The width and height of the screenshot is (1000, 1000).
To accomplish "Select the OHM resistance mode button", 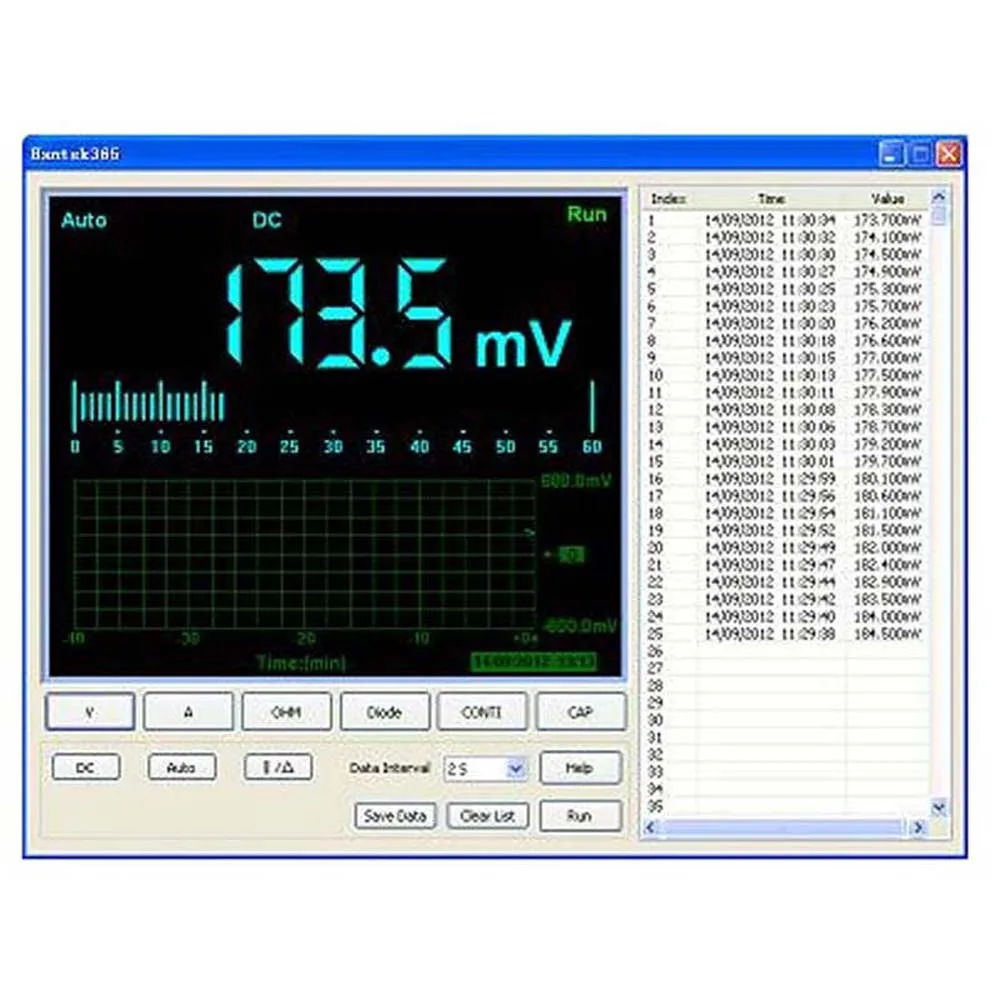I will click(x=286, y=712).
